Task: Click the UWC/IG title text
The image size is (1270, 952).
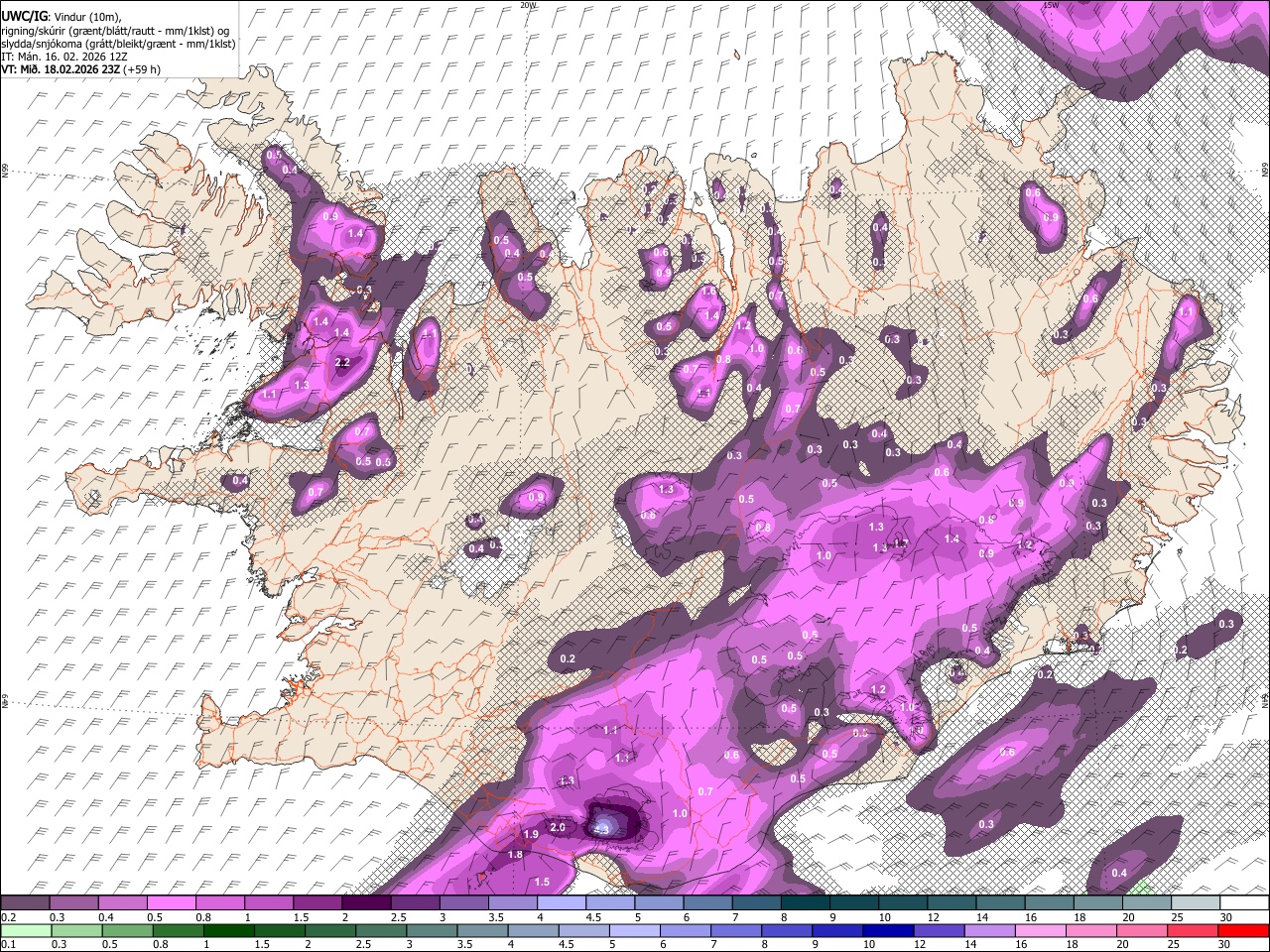Action: (x=24, y=15)
